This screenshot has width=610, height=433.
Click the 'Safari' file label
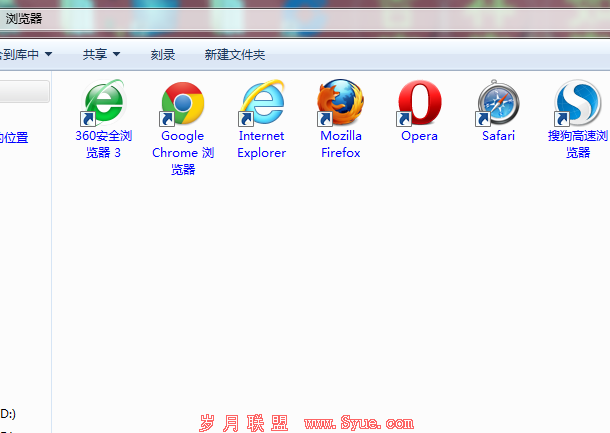(498, 136)
